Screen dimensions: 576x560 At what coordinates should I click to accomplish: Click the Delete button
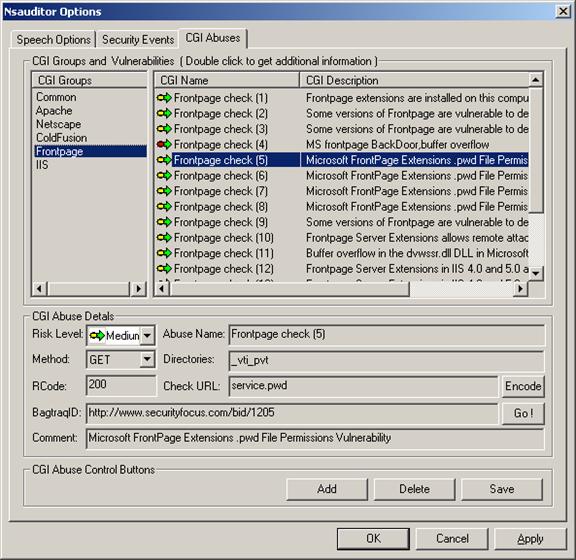pyautogui.click(x=414, y=489)
